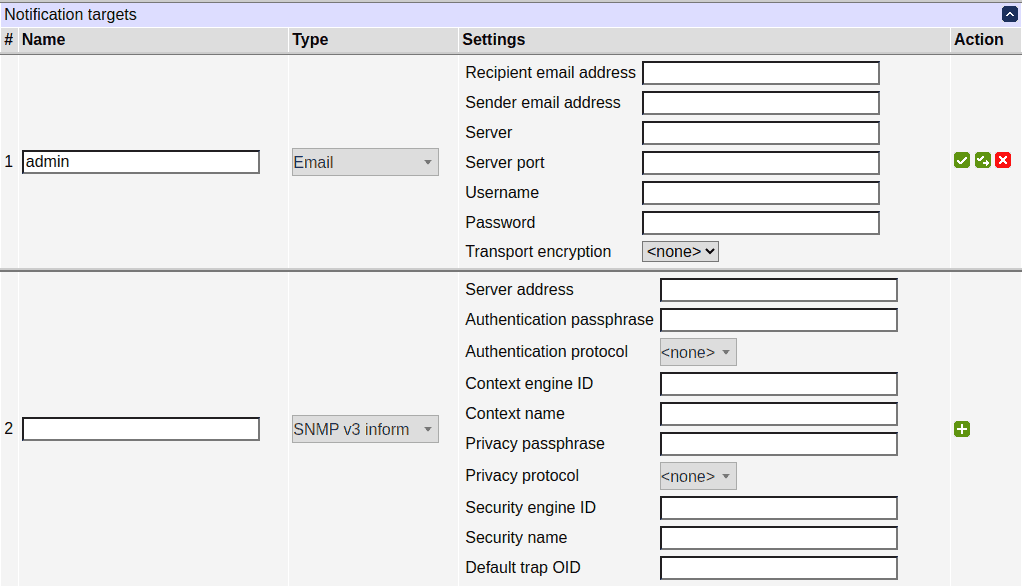The height and width of the screenshot is (587, 1022).
Task: Open the SNMP v3 inform type dropdown
Action: (365, 428)
